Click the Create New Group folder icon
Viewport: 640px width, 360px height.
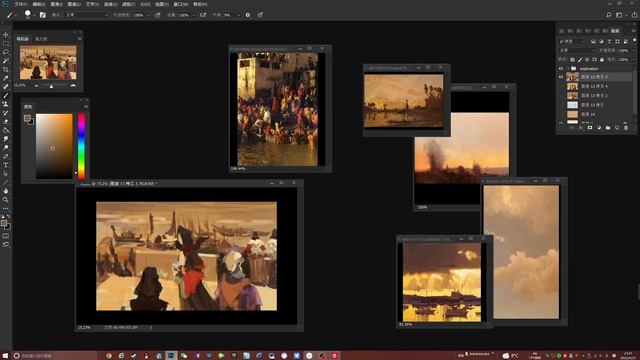coord(608,128)
